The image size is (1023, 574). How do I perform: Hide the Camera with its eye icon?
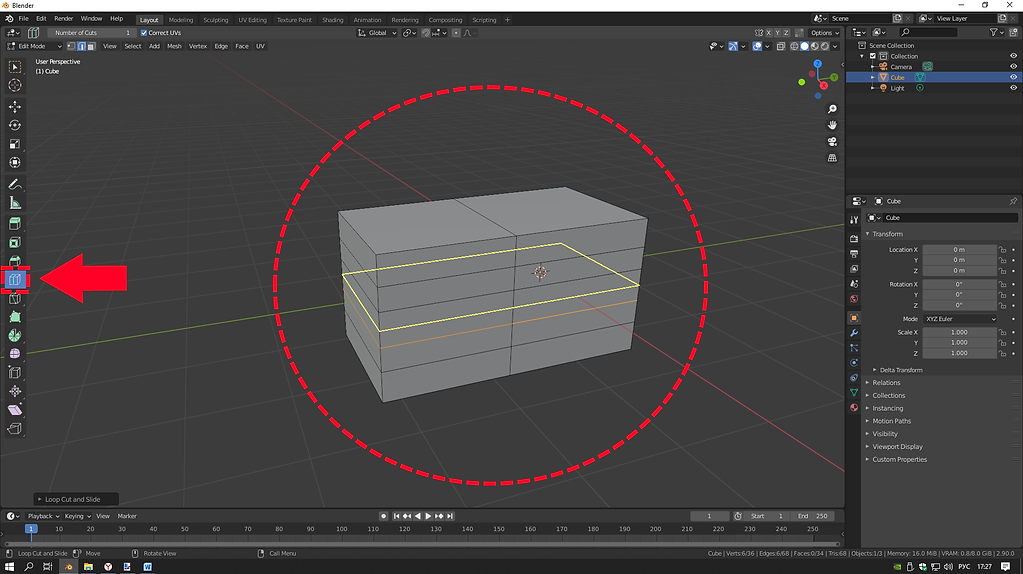tap(1013, 67)
